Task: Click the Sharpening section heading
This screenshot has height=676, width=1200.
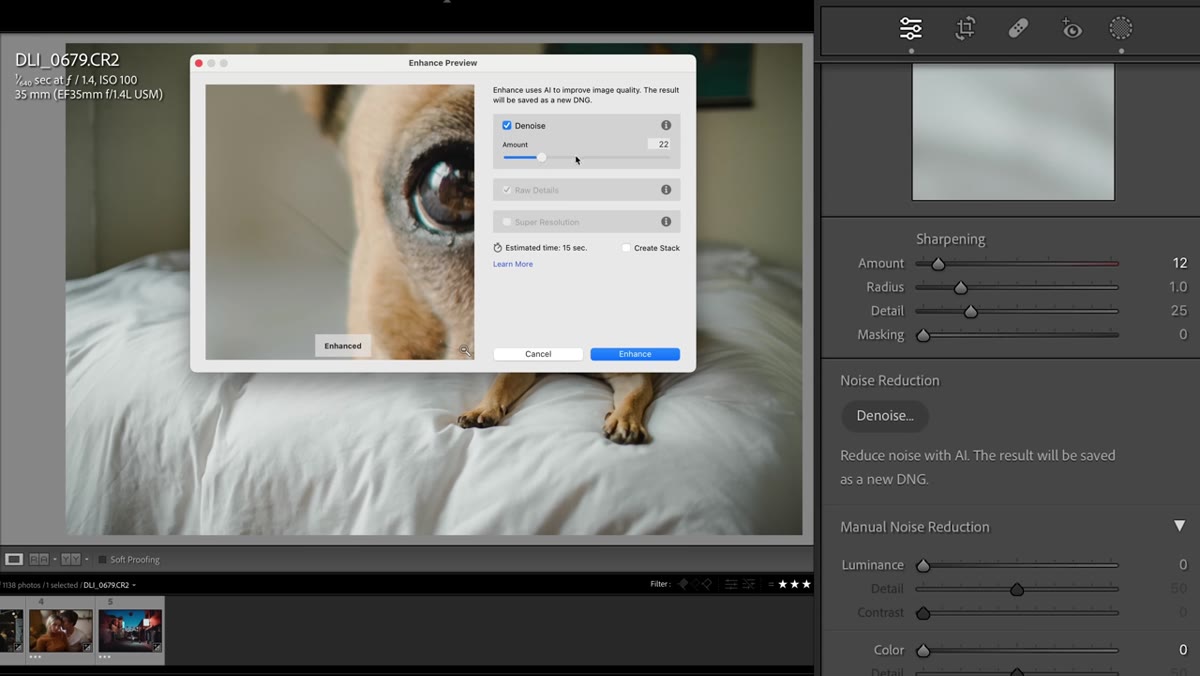Action: click(950, 239)
